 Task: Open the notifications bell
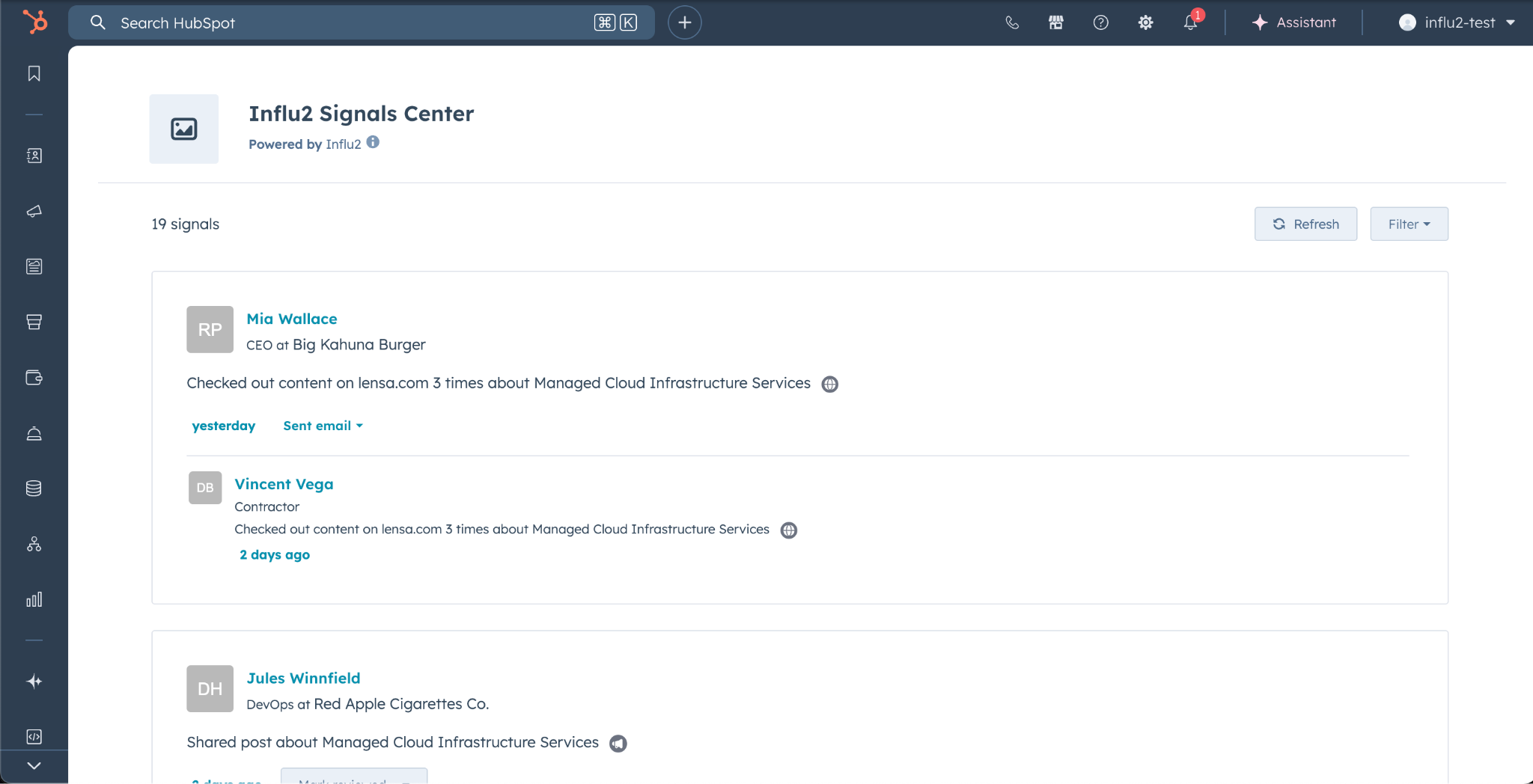click(1190, 22)
